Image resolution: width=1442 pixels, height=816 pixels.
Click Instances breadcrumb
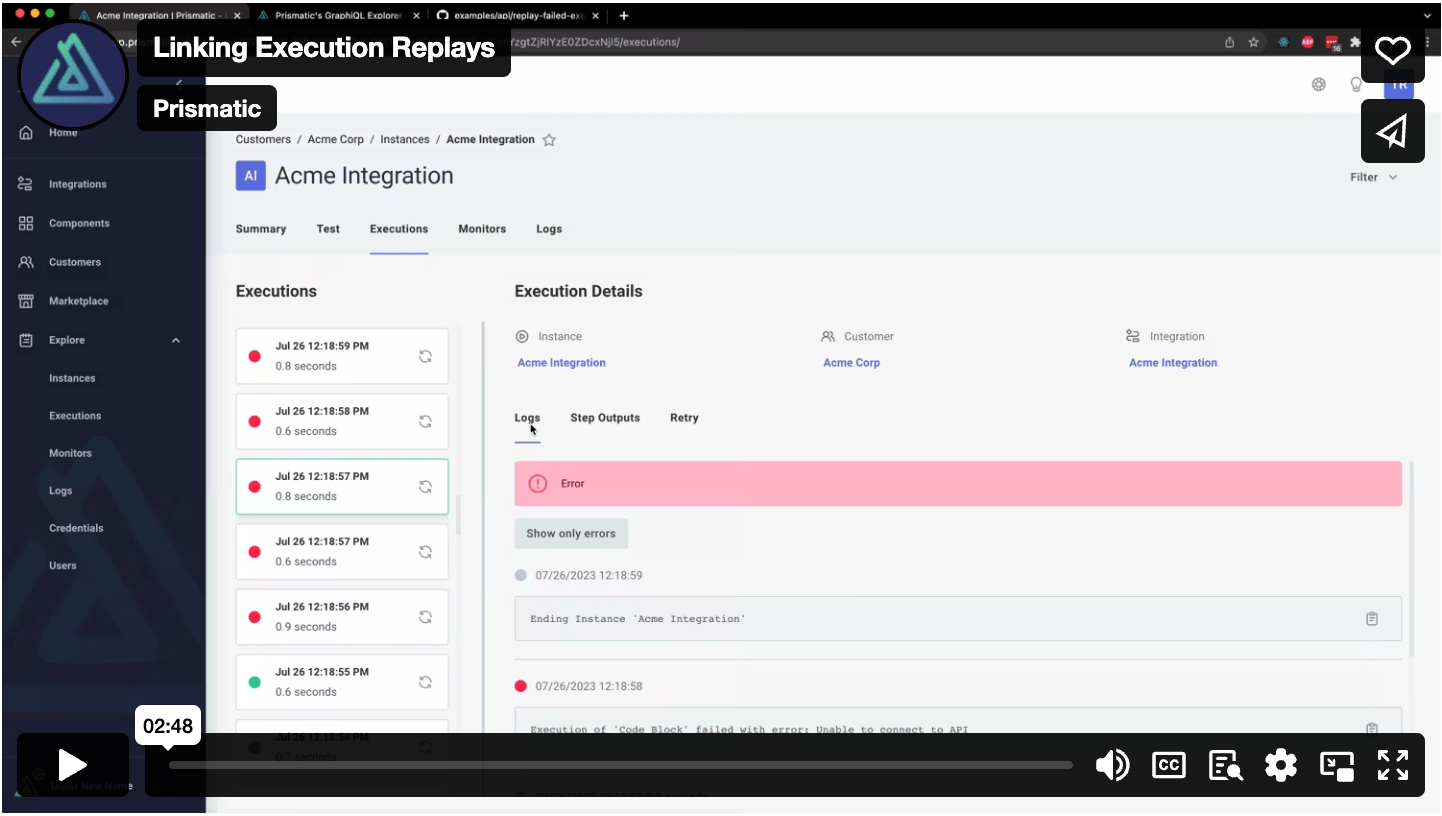tap(405, 139)
